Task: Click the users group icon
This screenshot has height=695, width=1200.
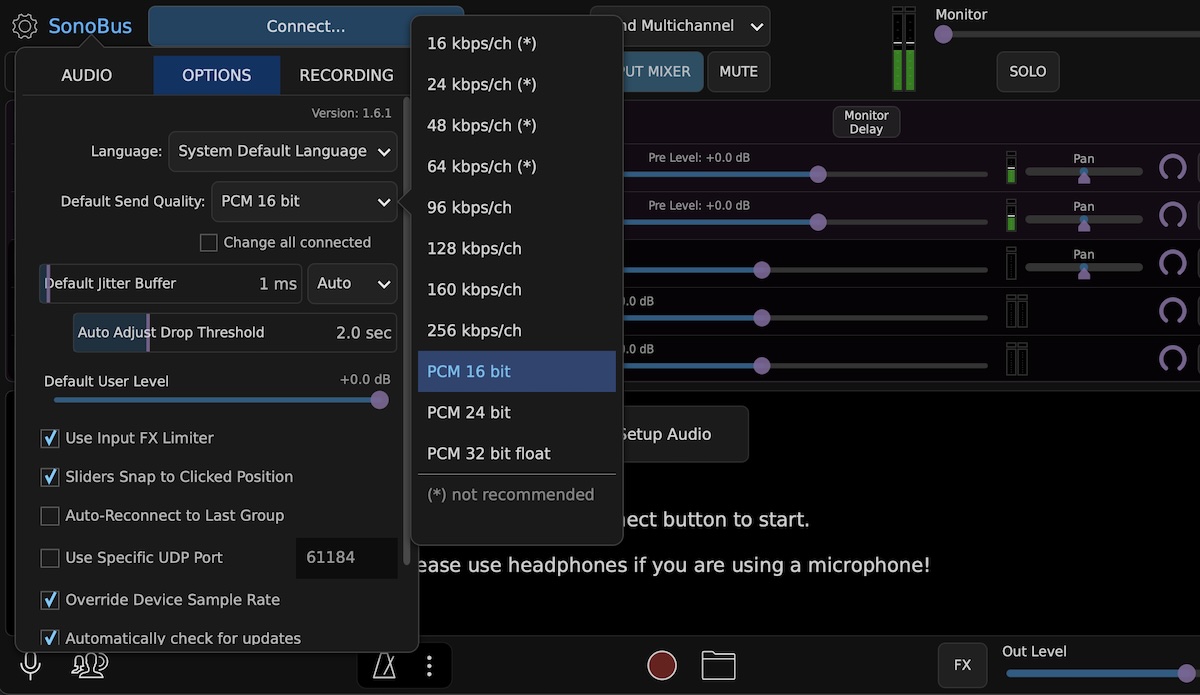Action: click(89, 665)
